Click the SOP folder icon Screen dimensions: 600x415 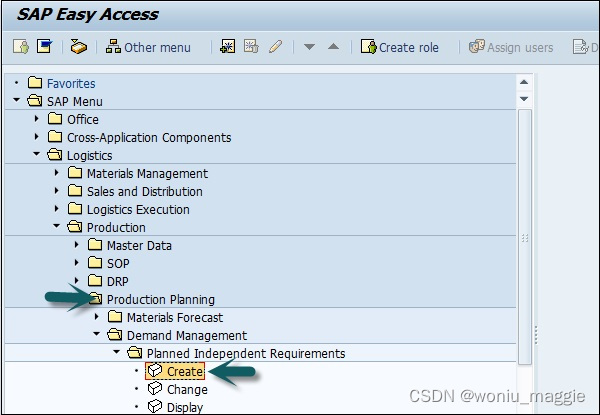point(95,262)
